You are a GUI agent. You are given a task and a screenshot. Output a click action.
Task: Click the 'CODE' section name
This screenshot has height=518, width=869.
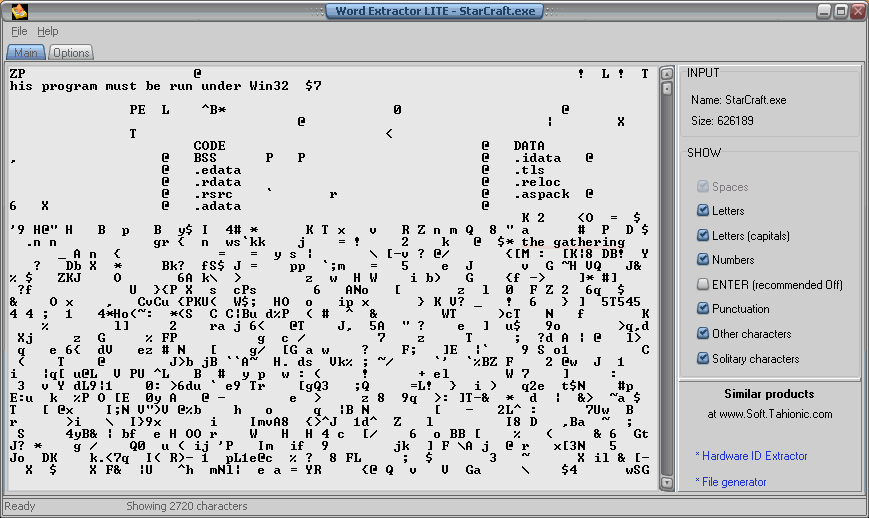[209, 146]
